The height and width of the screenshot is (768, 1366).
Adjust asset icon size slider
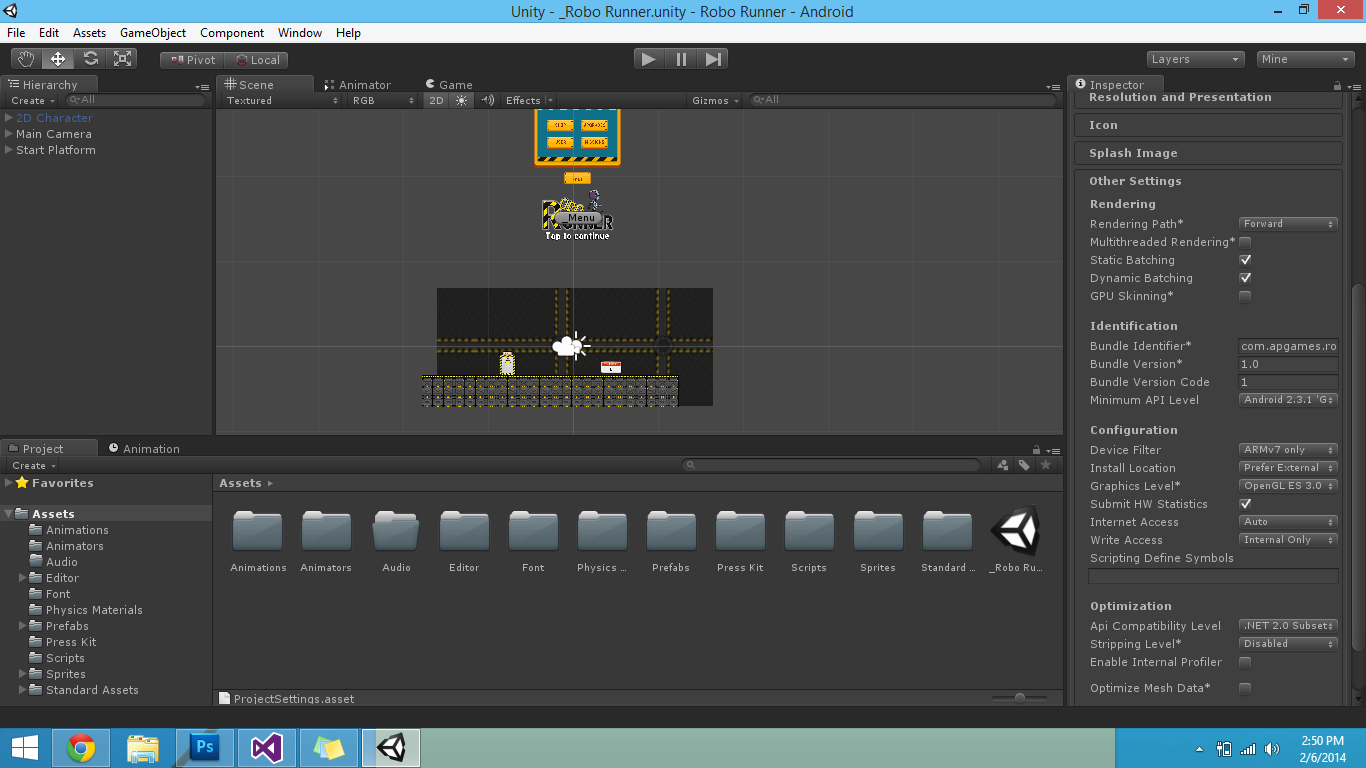[1019, 698]
